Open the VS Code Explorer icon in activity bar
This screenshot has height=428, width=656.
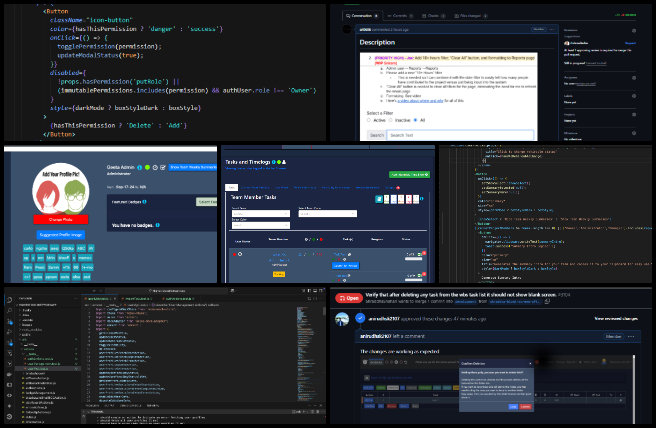[x=9, y=300]
